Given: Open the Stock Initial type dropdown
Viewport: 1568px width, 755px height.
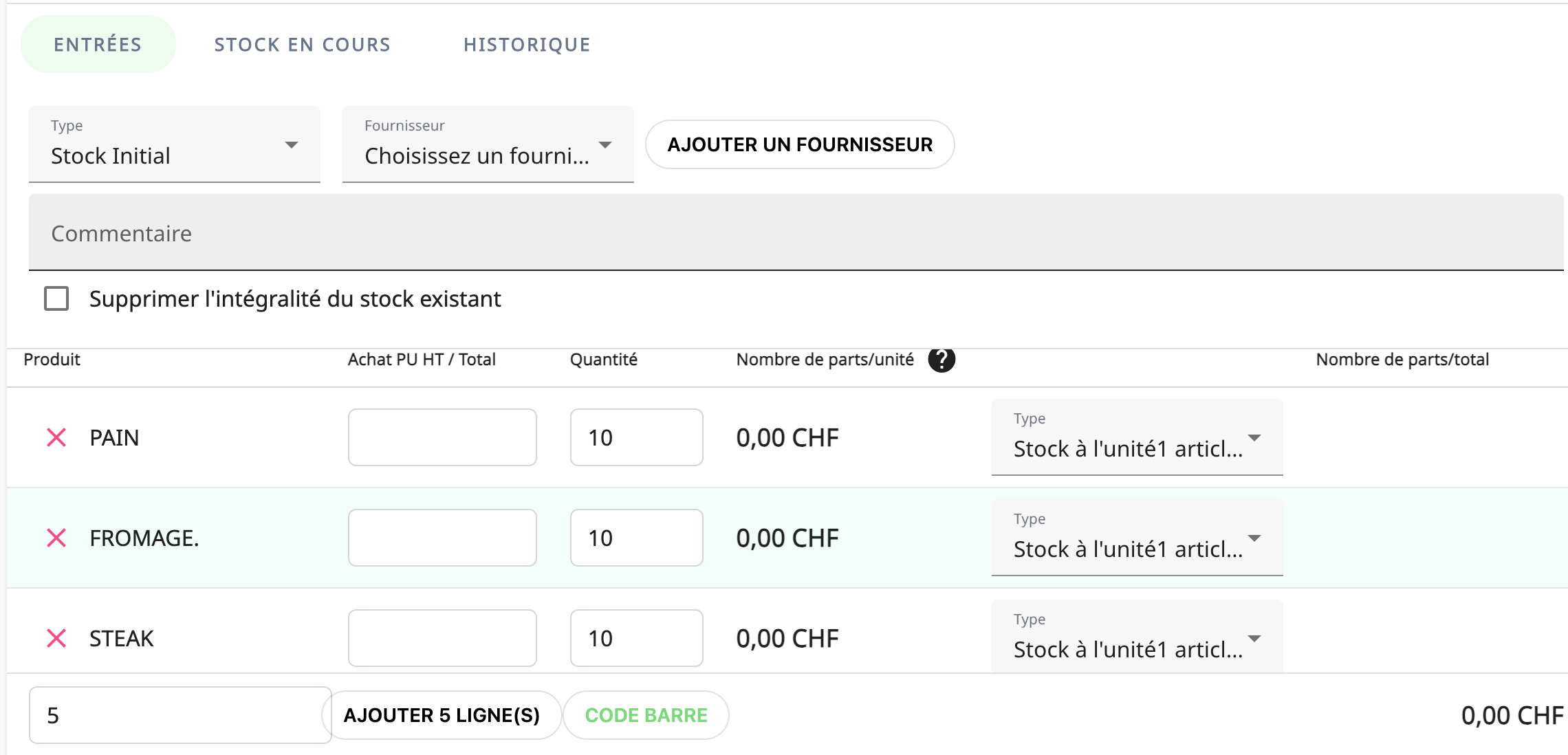Looking at the screenshot, I should click(175, 145).
